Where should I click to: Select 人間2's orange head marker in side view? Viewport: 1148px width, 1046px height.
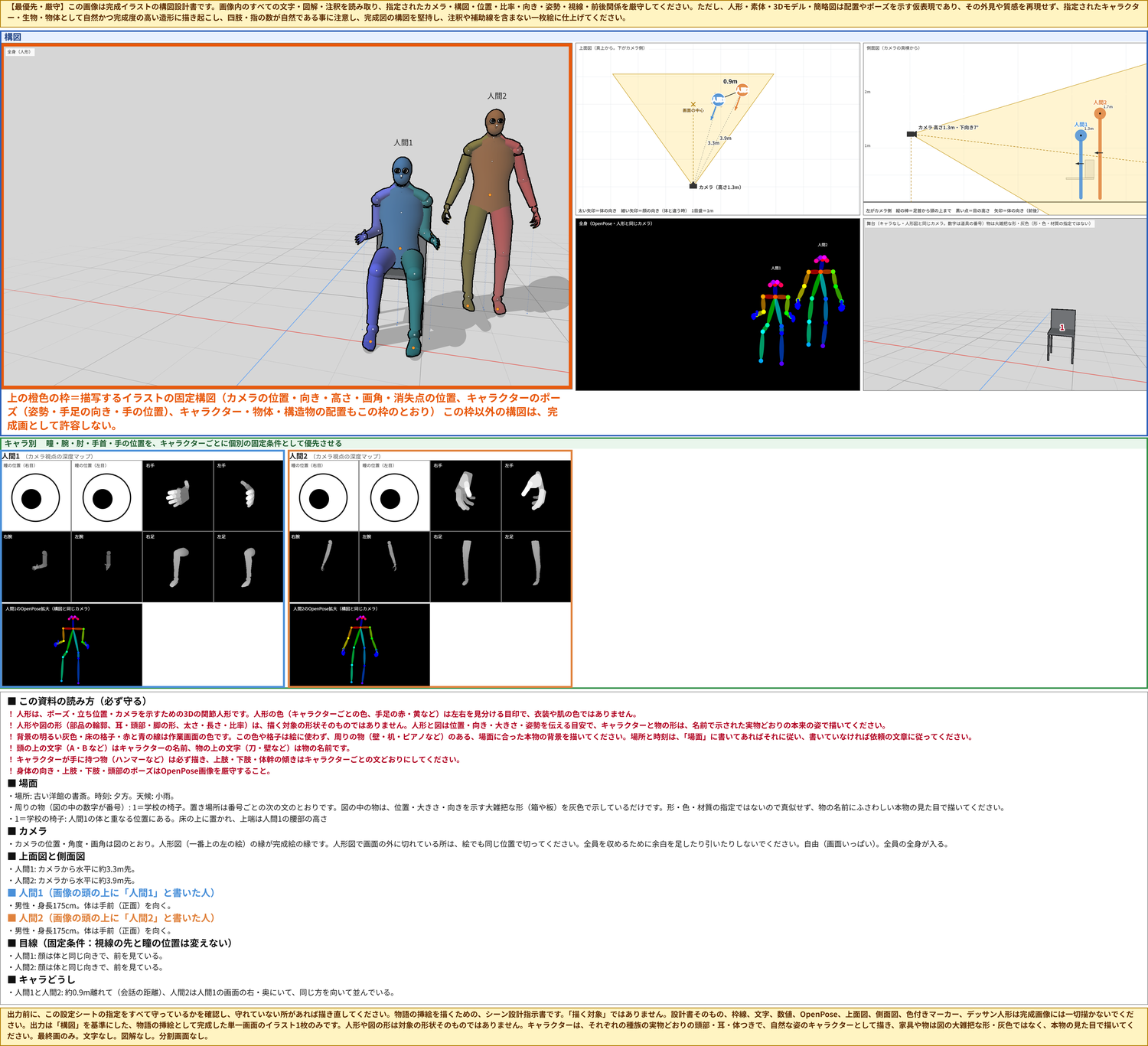point(1100,113)
